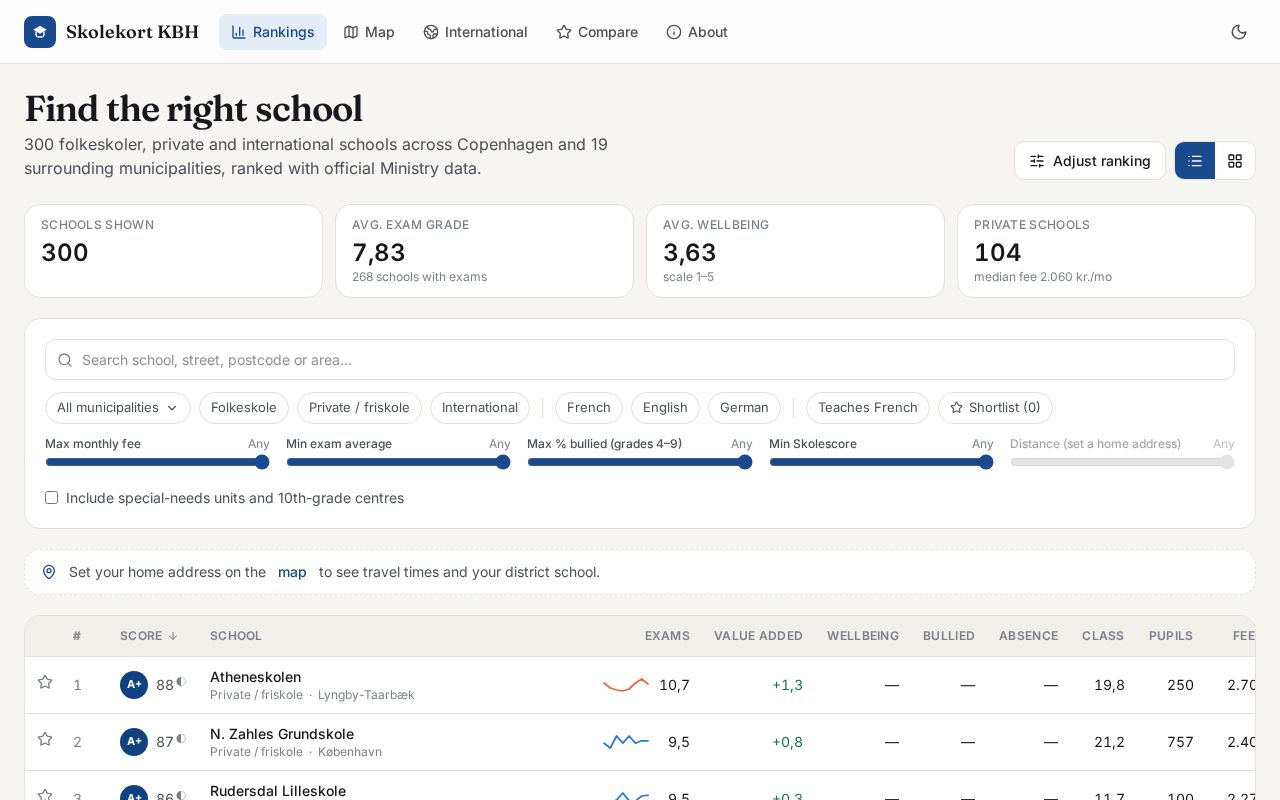The image size is (1280, 800).
Task: Sort table by Wellbeing column header
Action: (x=863, y=636)
